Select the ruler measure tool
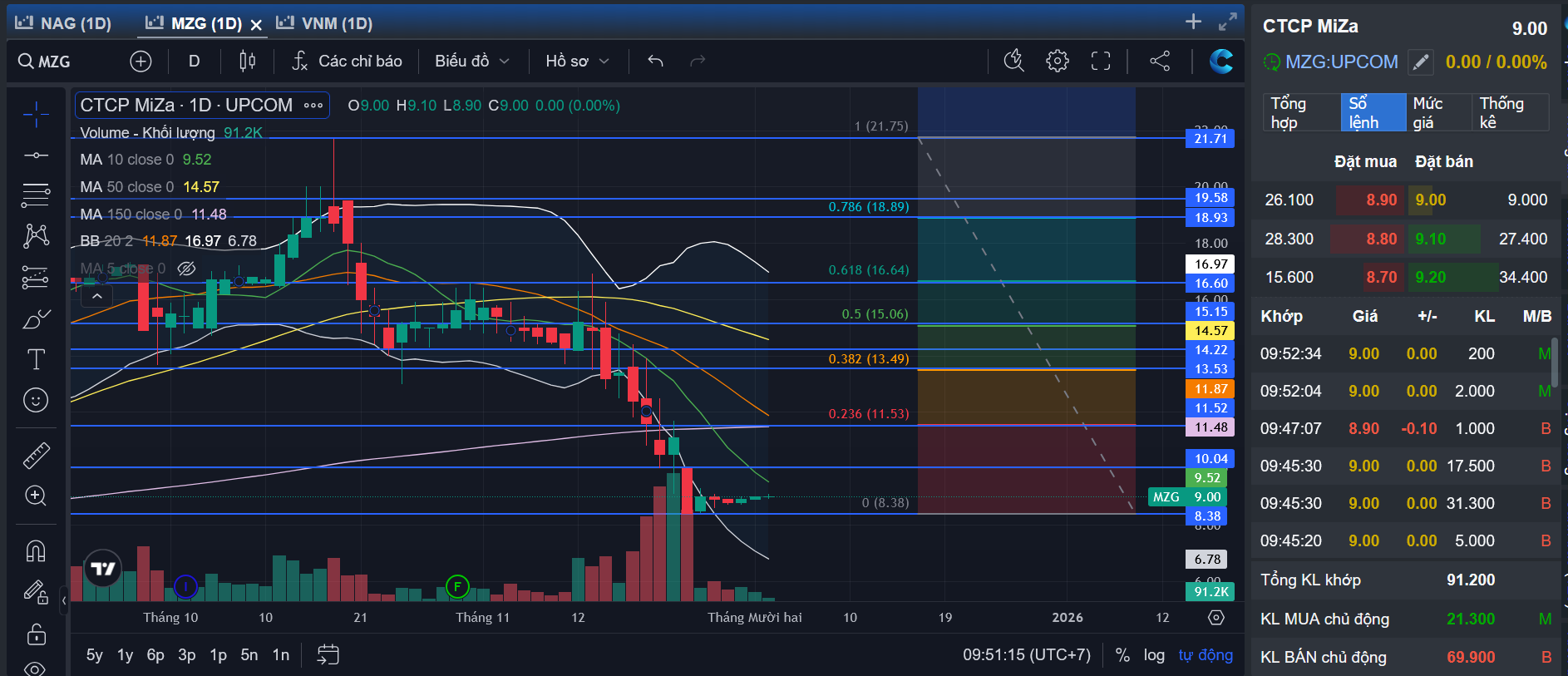This screenshot has width=1568, height=676. 36,455
